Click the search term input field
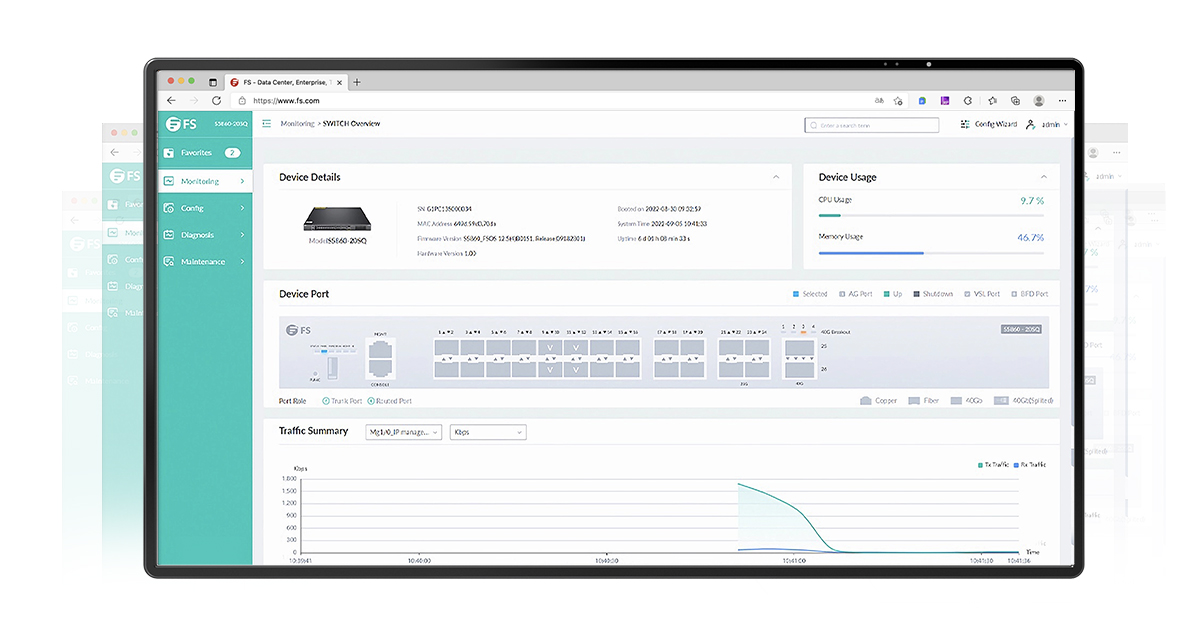This screenshot has width=1200, height=627. point(872,125)
